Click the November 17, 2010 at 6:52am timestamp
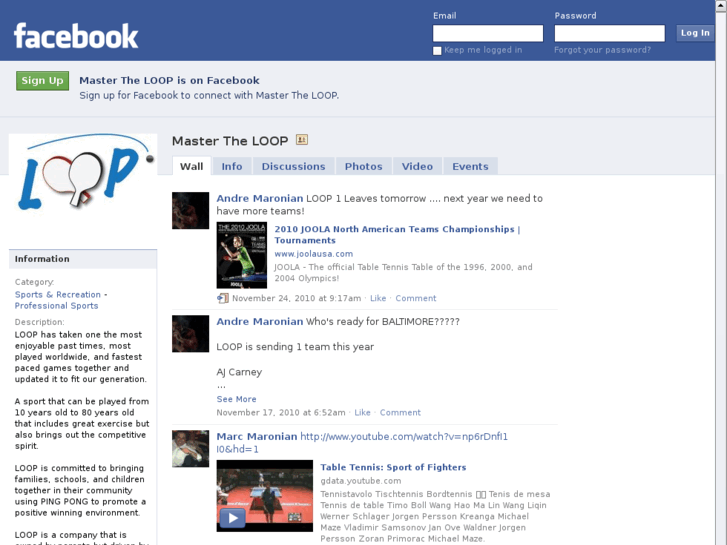Viewport: 727px width, 545px height. point(281,412)
